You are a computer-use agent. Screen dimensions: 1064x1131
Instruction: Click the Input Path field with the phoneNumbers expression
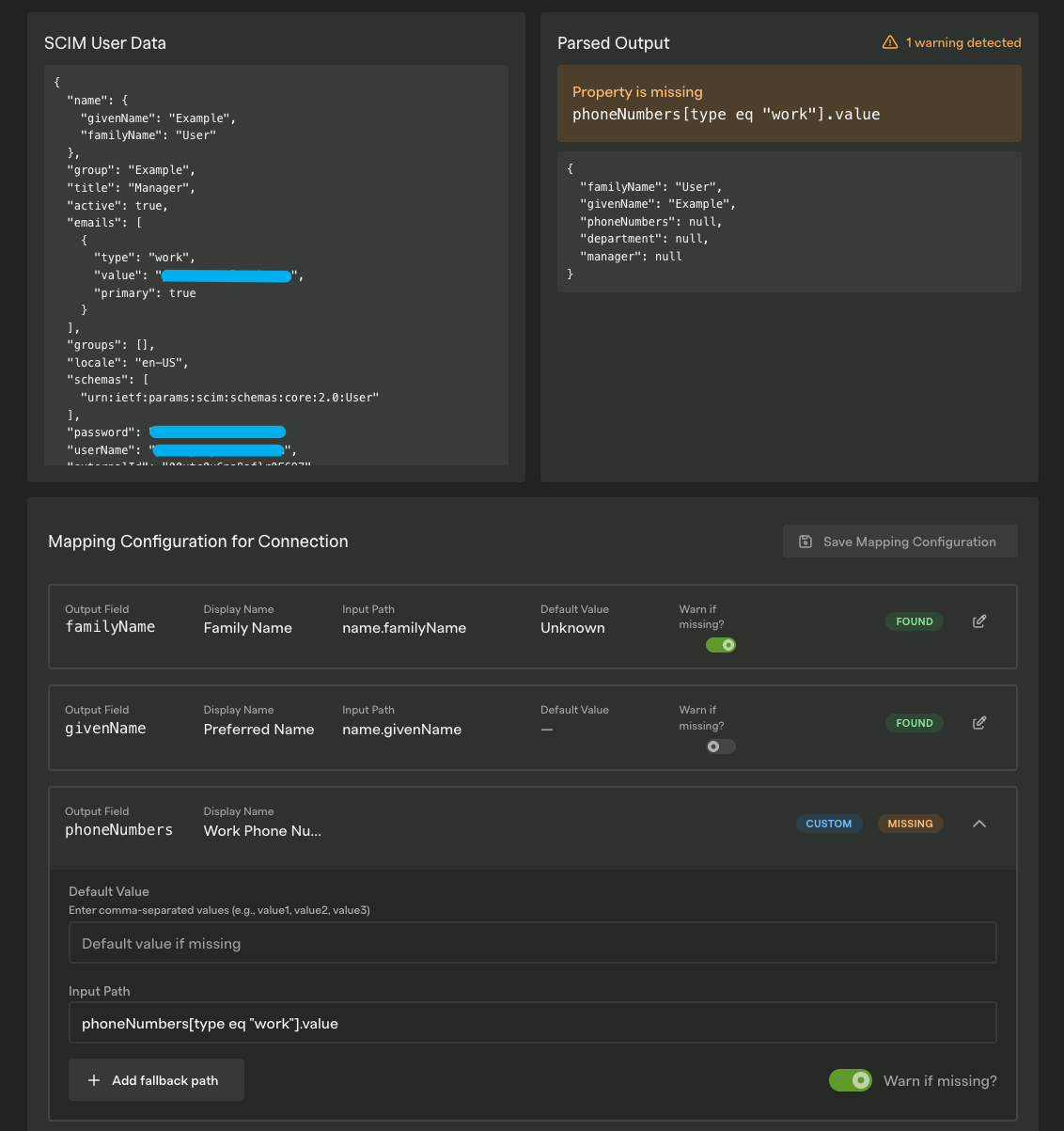tap(532, 1022)
